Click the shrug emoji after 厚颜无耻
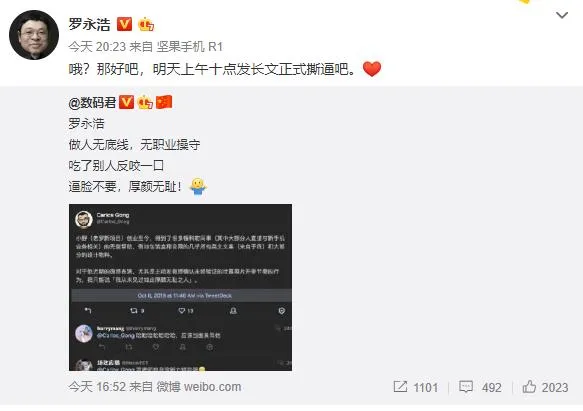The image size is (583, 411). 198,186
